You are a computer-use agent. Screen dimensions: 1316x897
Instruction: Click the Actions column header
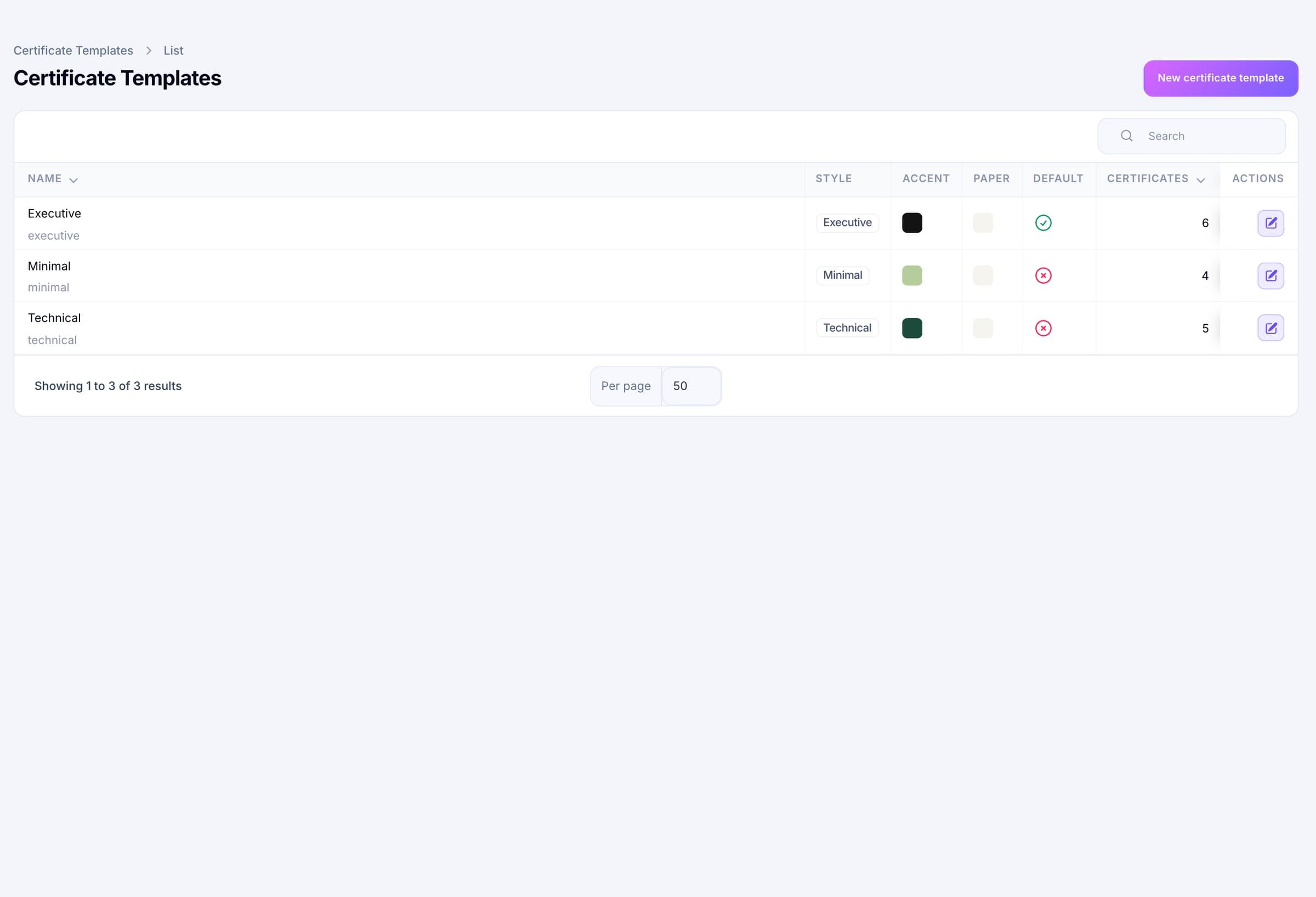pos(1258,178)
